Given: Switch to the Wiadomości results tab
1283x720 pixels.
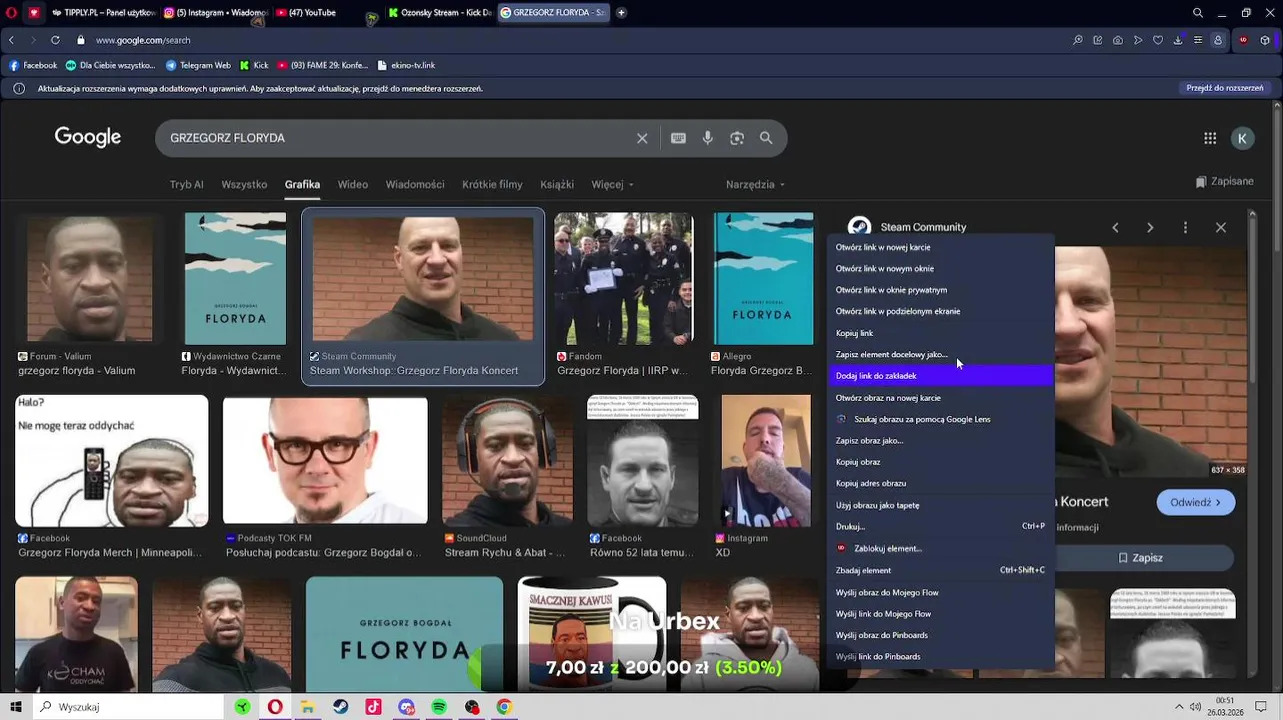Looking at the screenshot, I should [415, 185].
